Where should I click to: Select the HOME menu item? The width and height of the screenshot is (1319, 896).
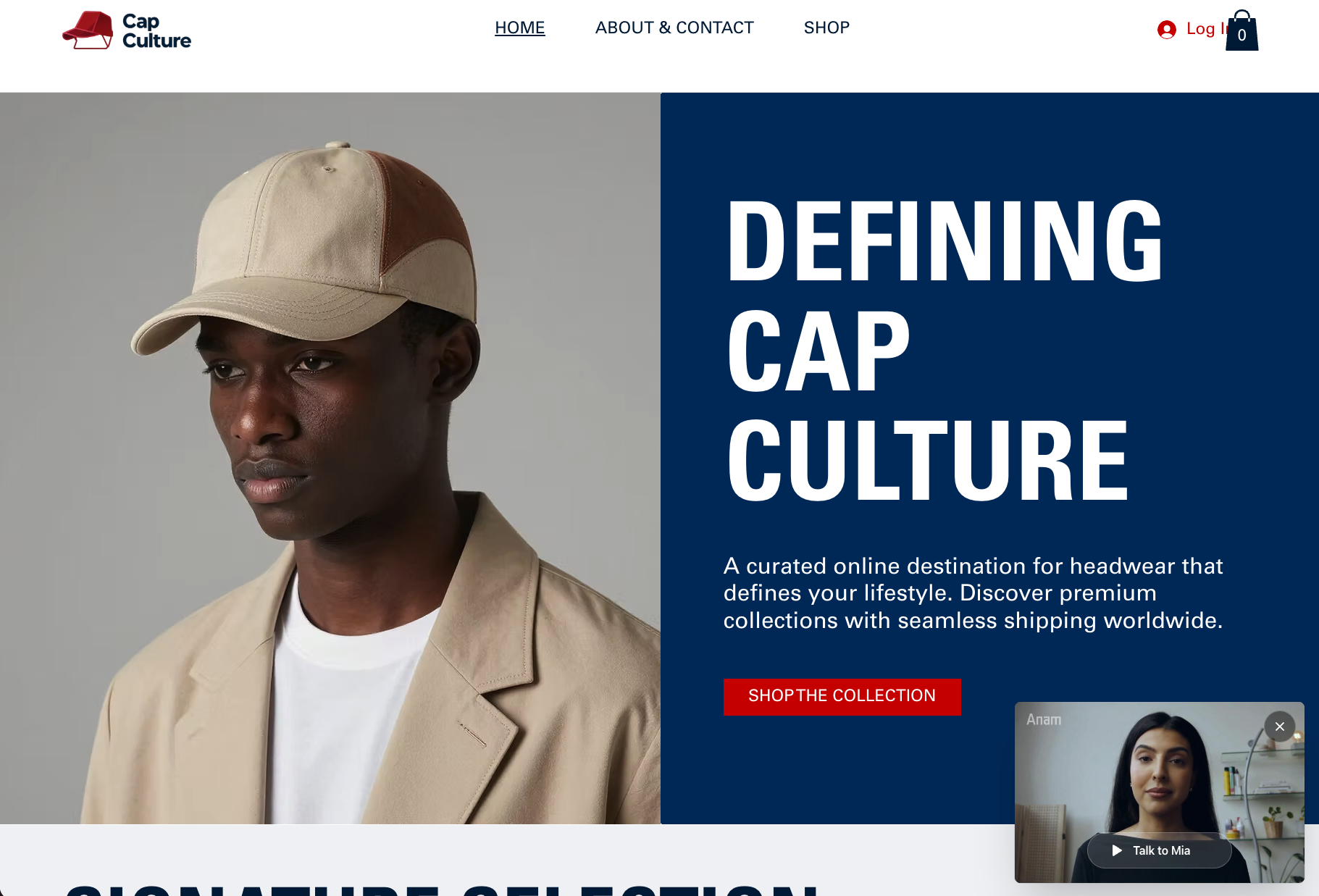(520, 28)
